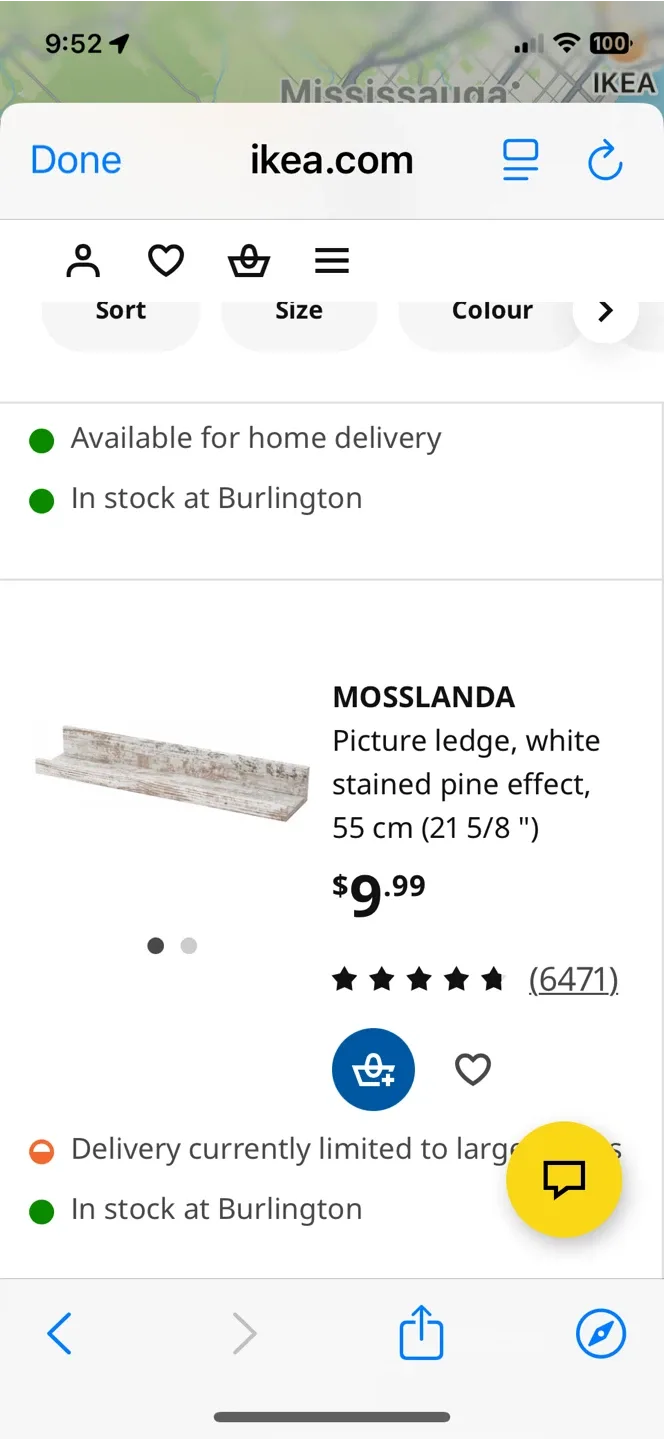Open the Size filter menu
Viewport: 664px width, 1440px height.
(x=298, y=310)
